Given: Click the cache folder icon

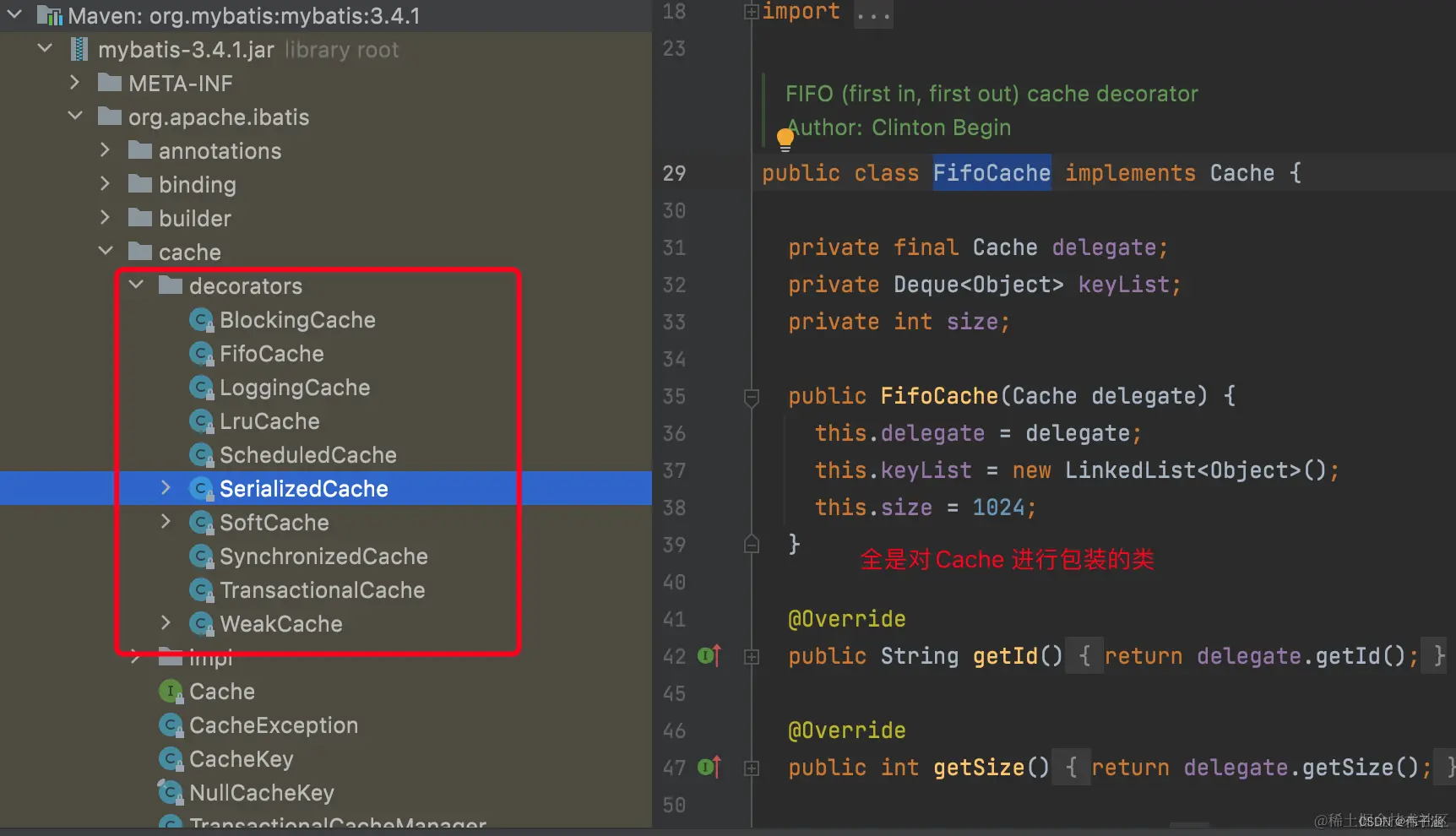Looking at the screenshot, I should point(140,252).
